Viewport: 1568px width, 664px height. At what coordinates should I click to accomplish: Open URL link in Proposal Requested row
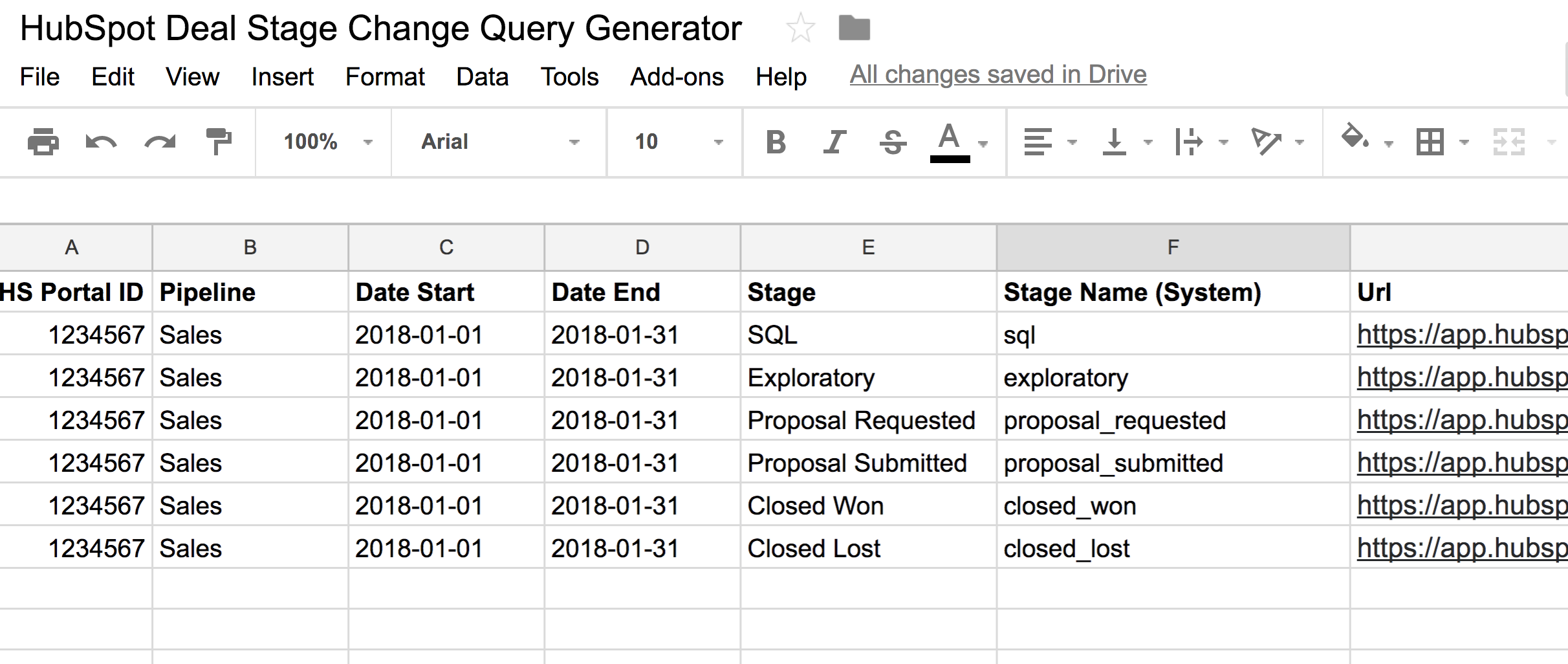pyautogui.click(x=1462, y=420)
